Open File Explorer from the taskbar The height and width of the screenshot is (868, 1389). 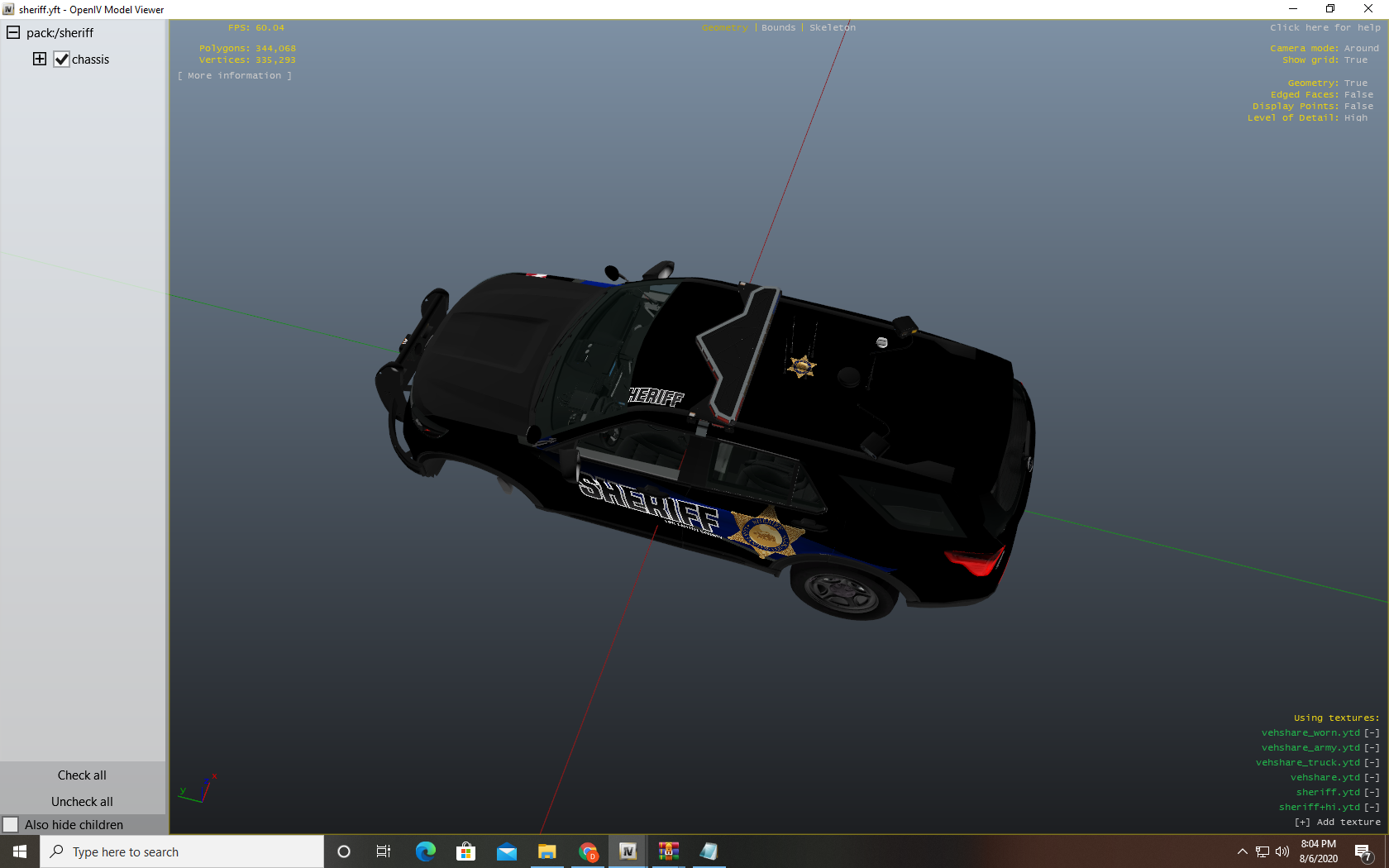[x=547, y=851]
